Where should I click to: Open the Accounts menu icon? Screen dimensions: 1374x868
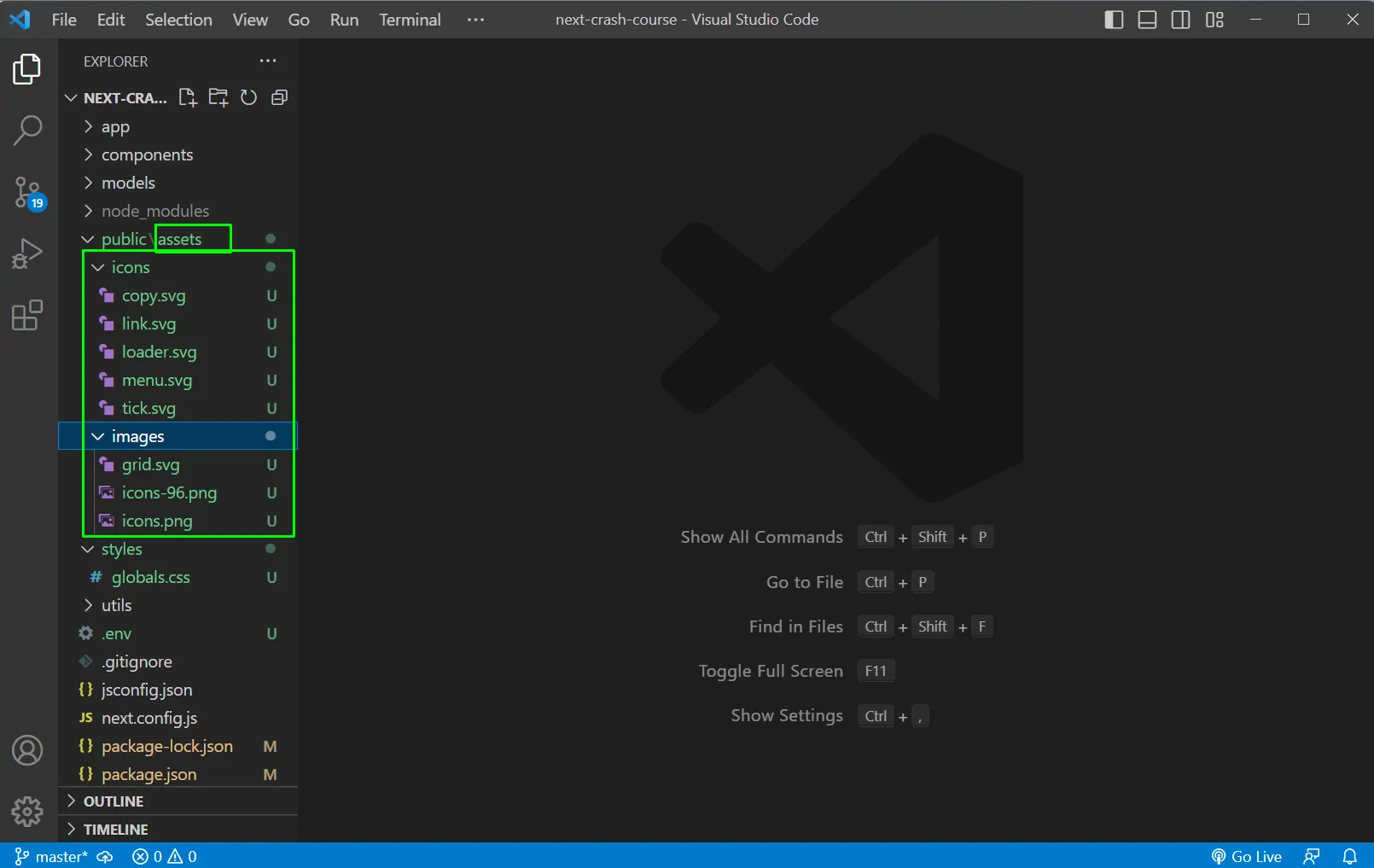click(27, 750)
